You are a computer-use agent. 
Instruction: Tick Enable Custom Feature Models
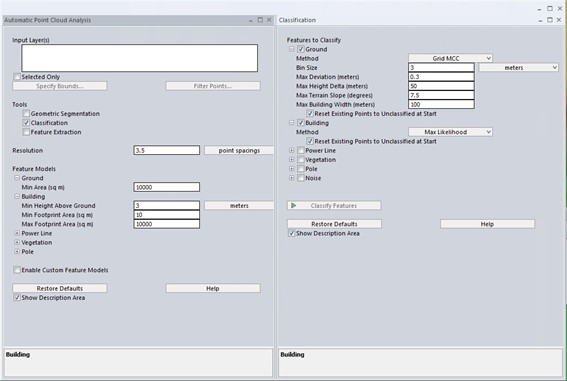point(17,270)
